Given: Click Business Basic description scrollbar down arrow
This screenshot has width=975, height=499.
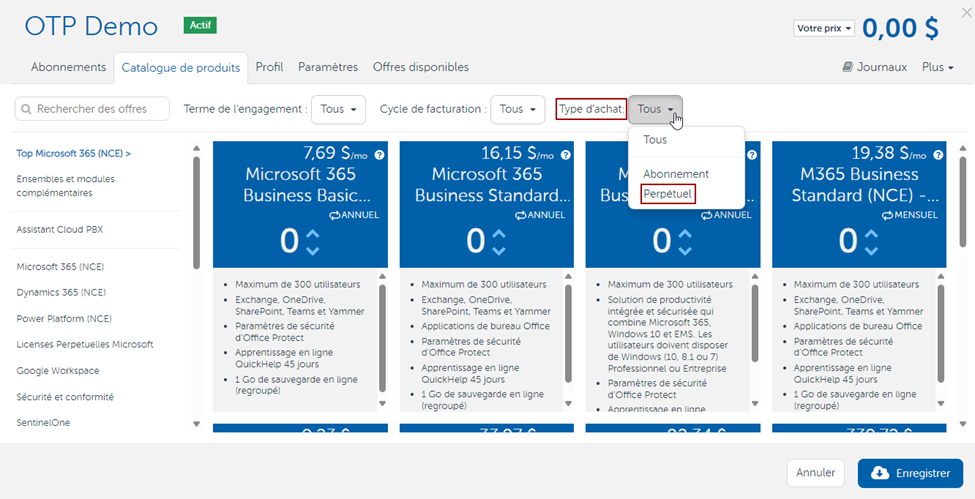Looking at the screenshot, I should point(382,404).
